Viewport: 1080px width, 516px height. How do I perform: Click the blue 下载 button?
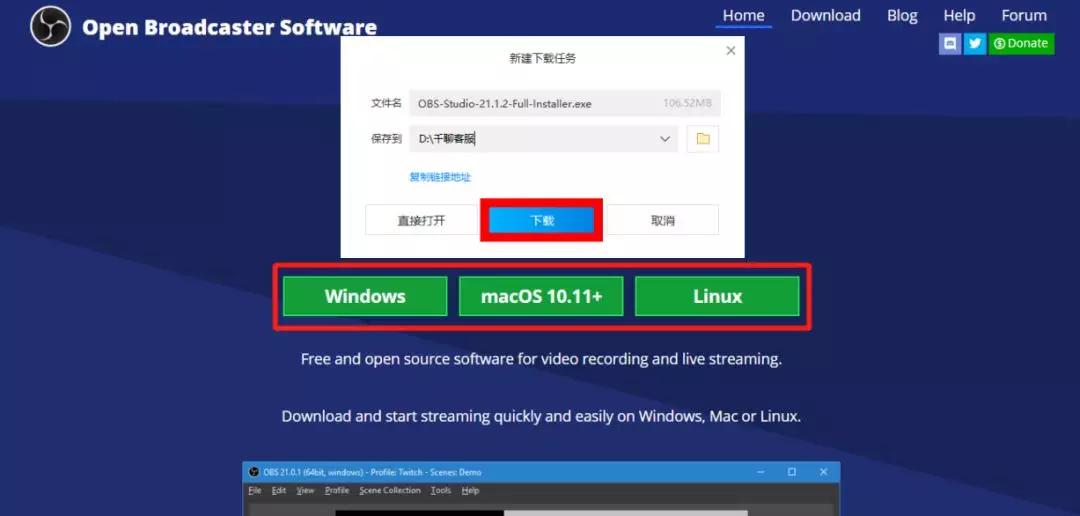click(541, 220)
